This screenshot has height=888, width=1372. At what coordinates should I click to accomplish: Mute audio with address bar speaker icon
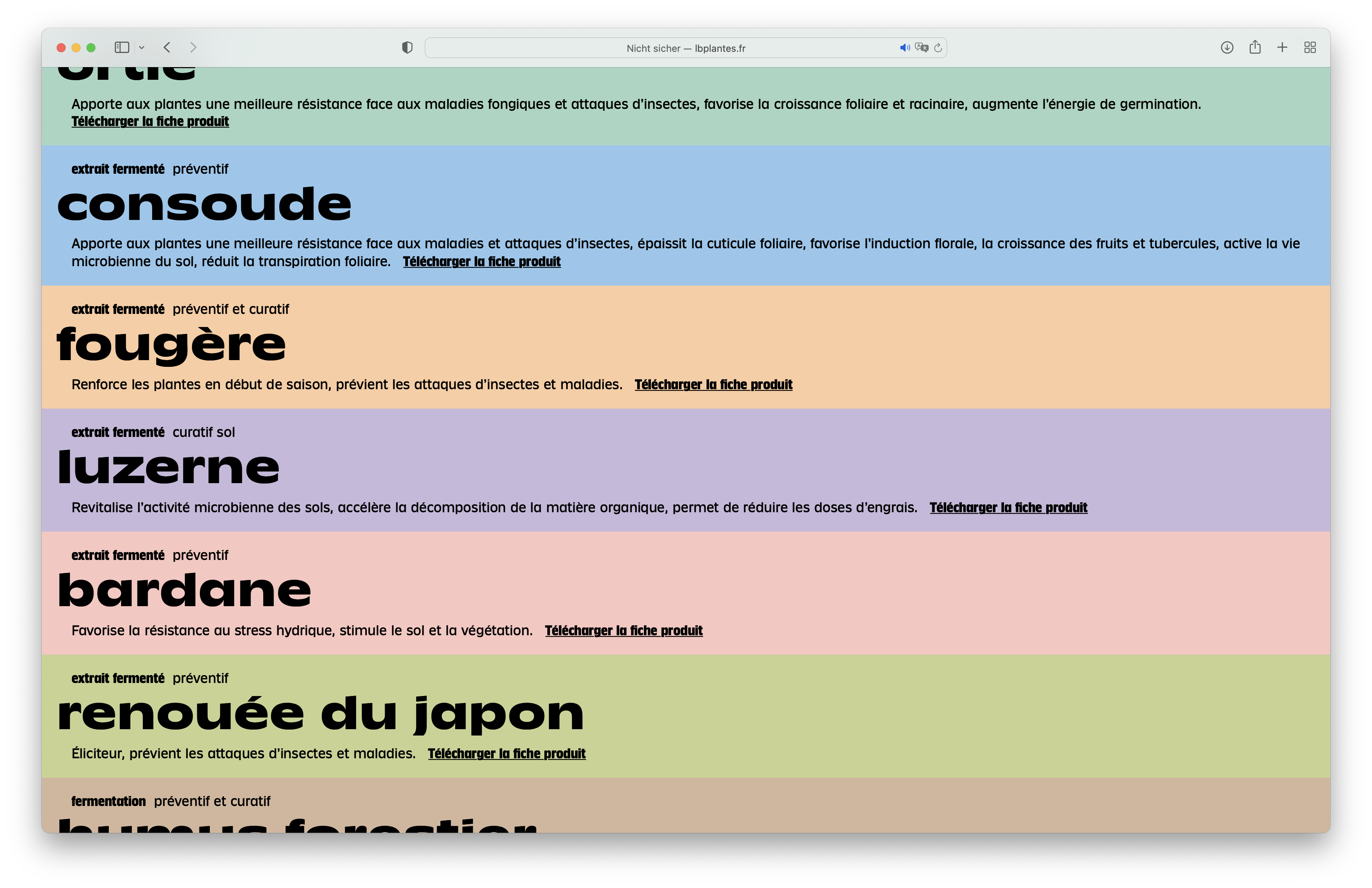point(904,48)
